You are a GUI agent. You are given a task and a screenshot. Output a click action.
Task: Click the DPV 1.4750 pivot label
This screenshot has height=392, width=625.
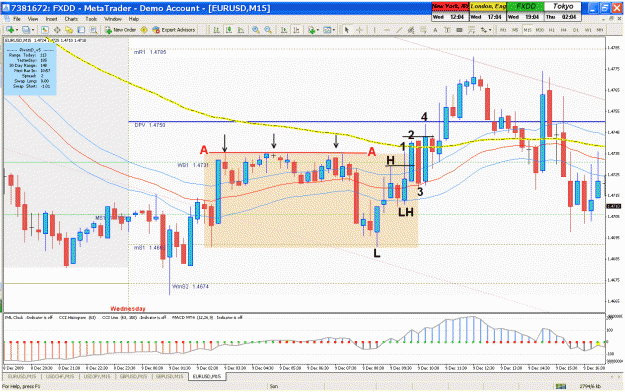tap(150, 125)
